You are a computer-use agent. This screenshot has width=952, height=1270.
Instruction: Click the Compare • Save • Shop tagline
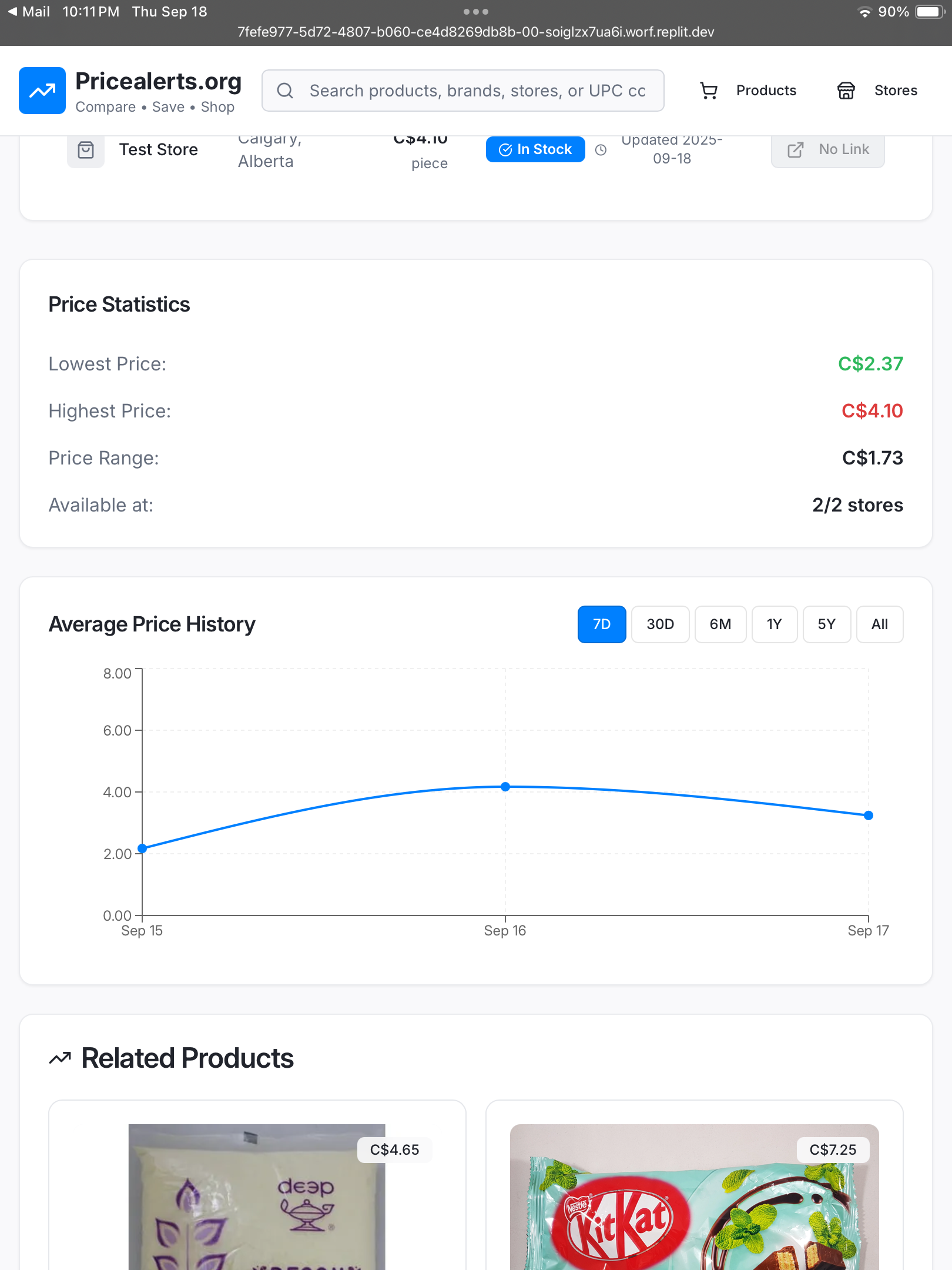(x=155, y=107)
